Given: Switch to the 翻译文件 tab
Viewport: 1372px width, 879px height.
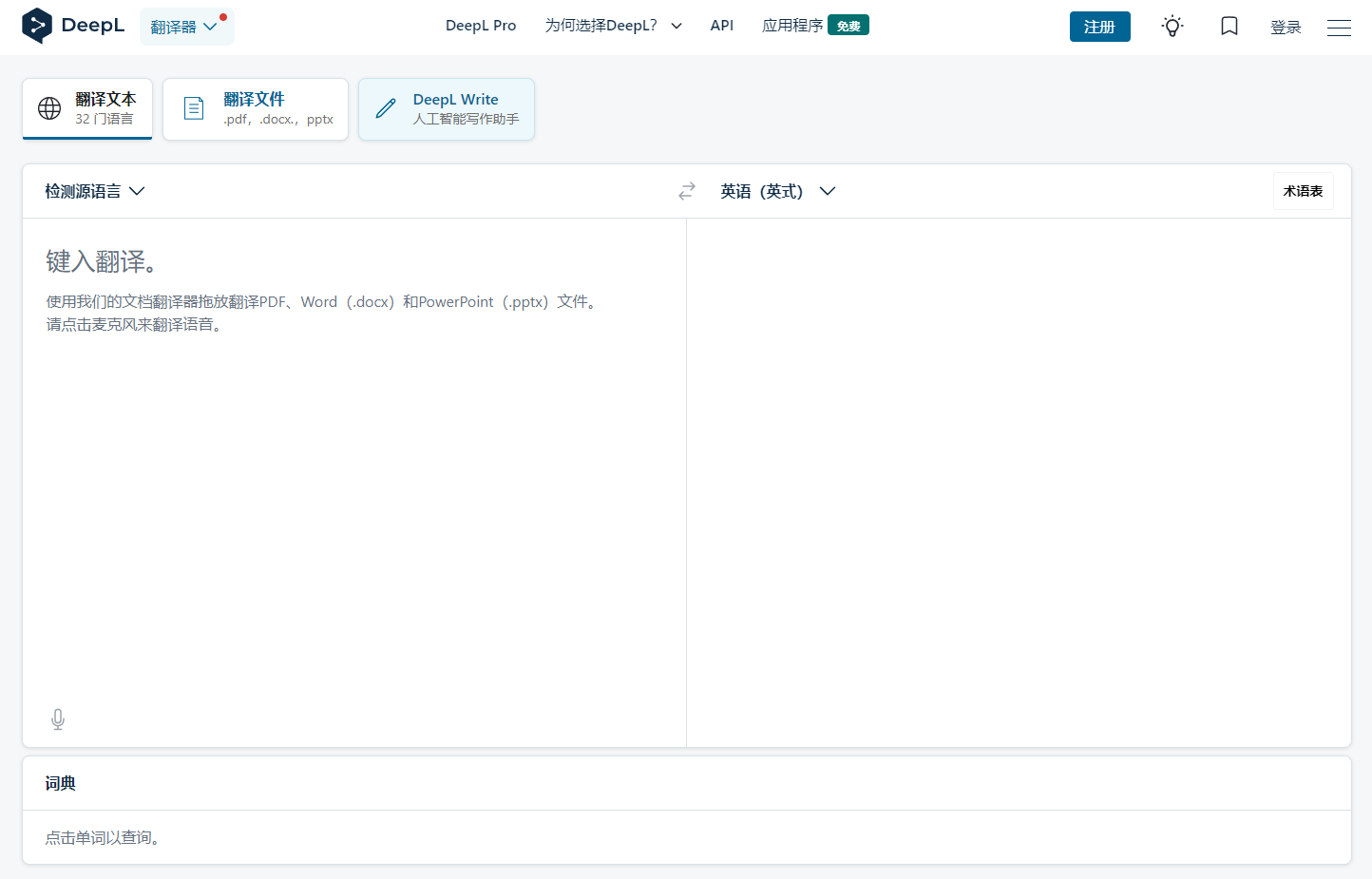Looking at the screenshot, I should [x=256, y=109].
